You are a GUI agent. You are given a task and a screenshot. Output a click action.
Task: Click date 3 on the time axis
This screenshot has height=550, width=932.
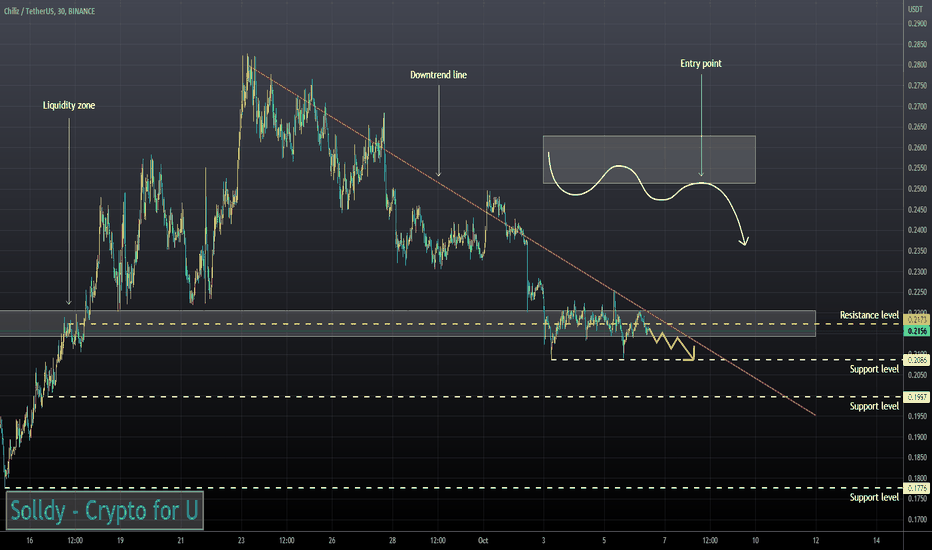click(x=543, y=540)
